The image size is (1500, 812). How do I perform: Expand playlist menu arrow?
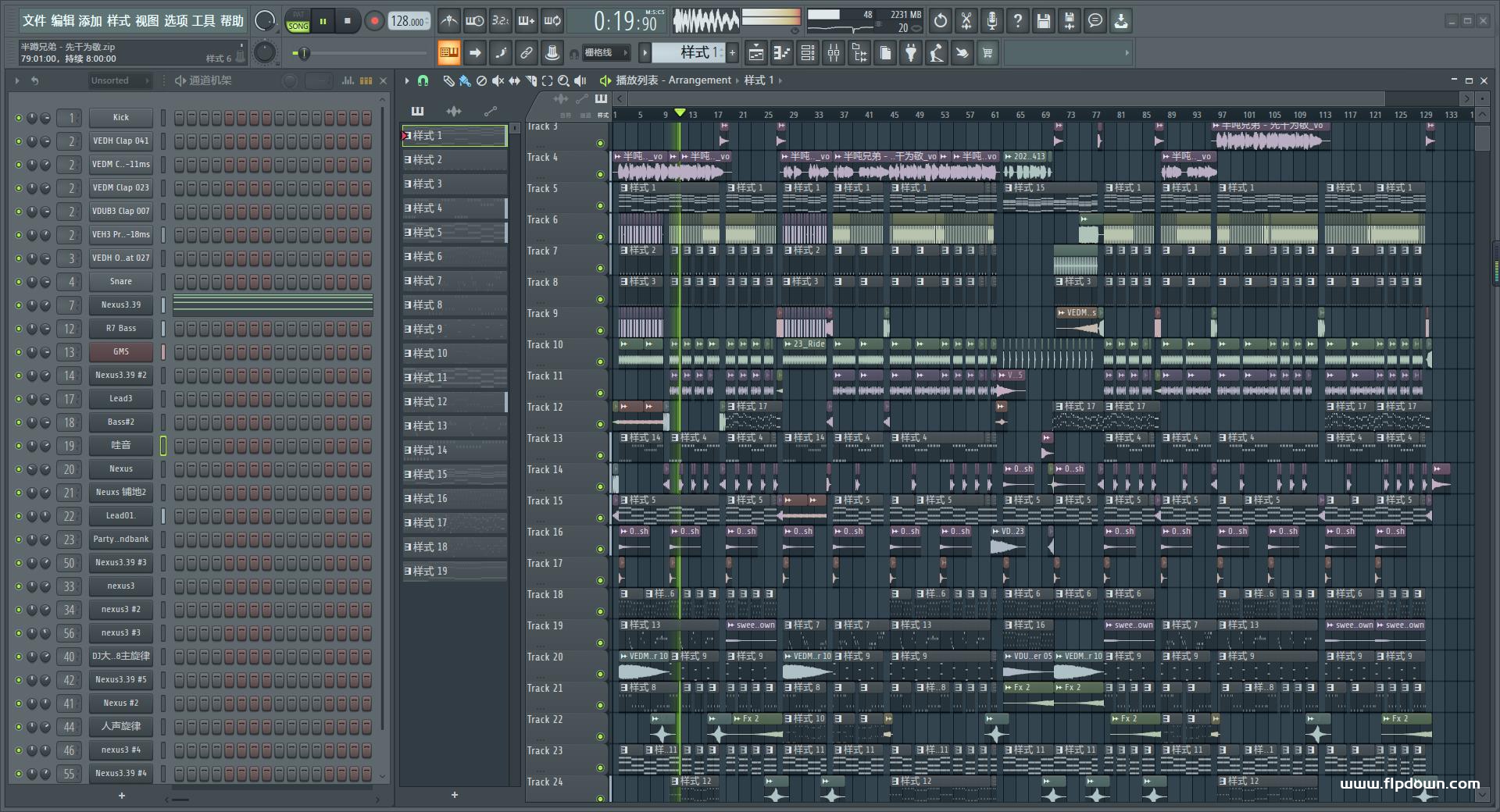coord(407,80)
